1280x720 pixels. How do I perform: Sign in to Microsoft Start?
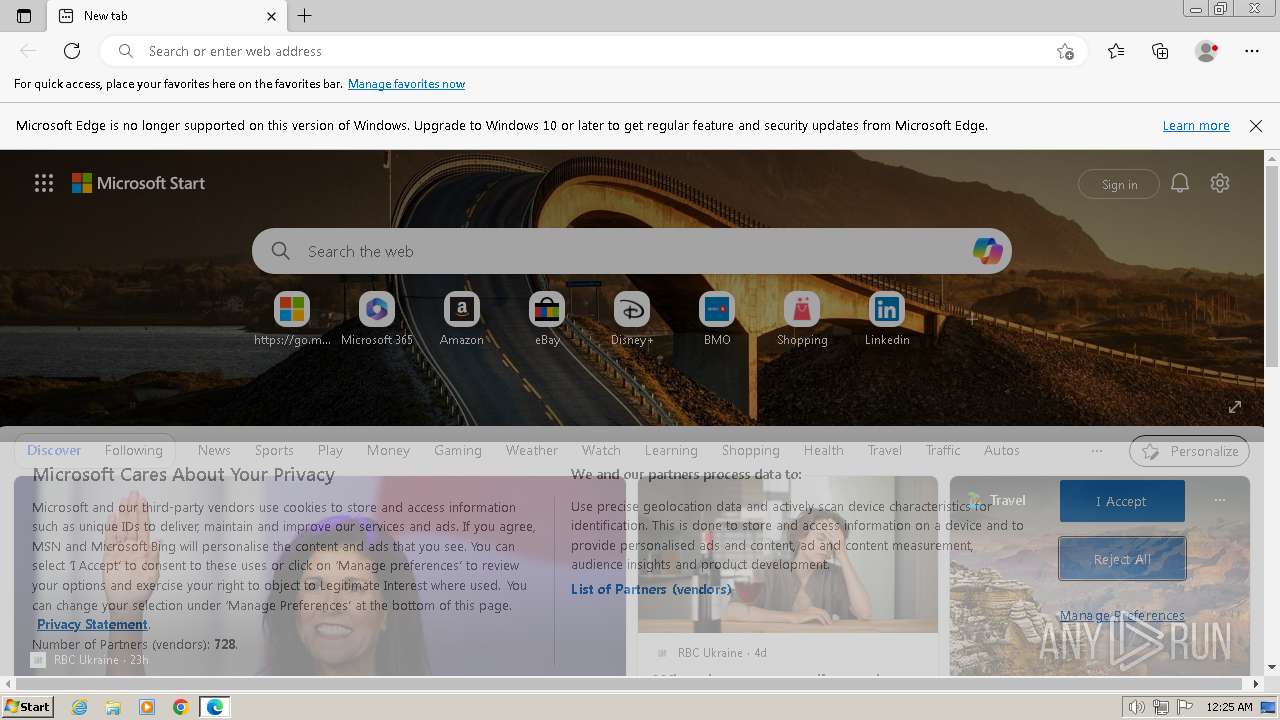[x=1119, y=184]
